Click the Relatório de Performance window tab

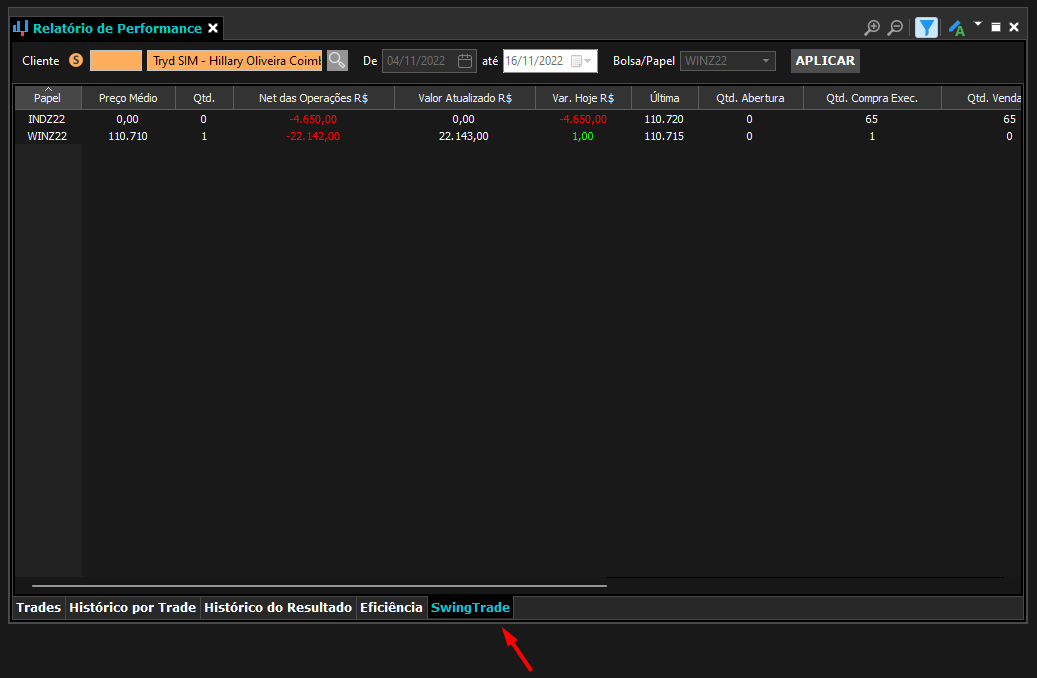click(x=117, y=28)
